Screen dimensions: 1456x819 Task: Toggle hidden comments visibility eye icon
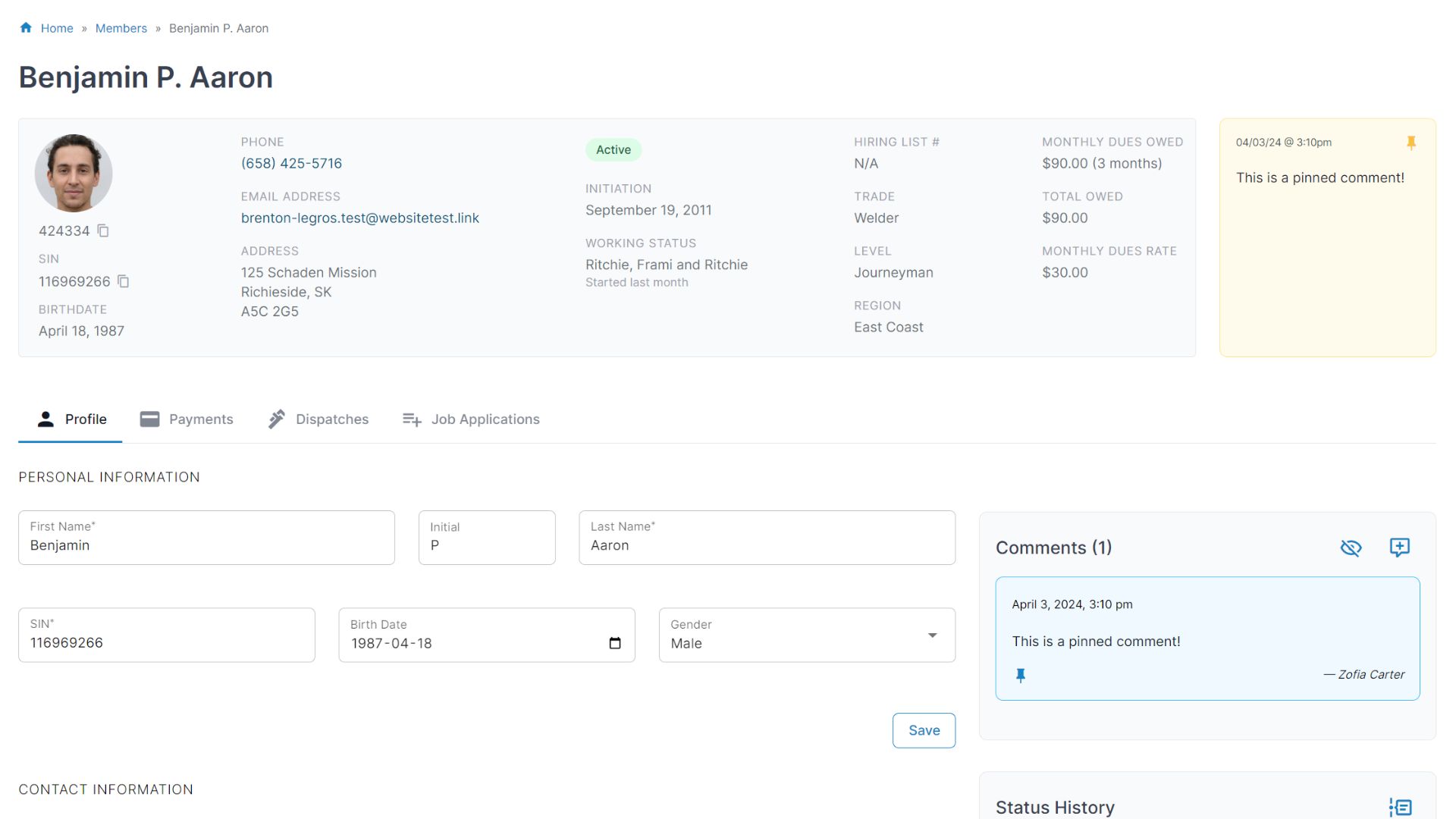pos(1351,548)
